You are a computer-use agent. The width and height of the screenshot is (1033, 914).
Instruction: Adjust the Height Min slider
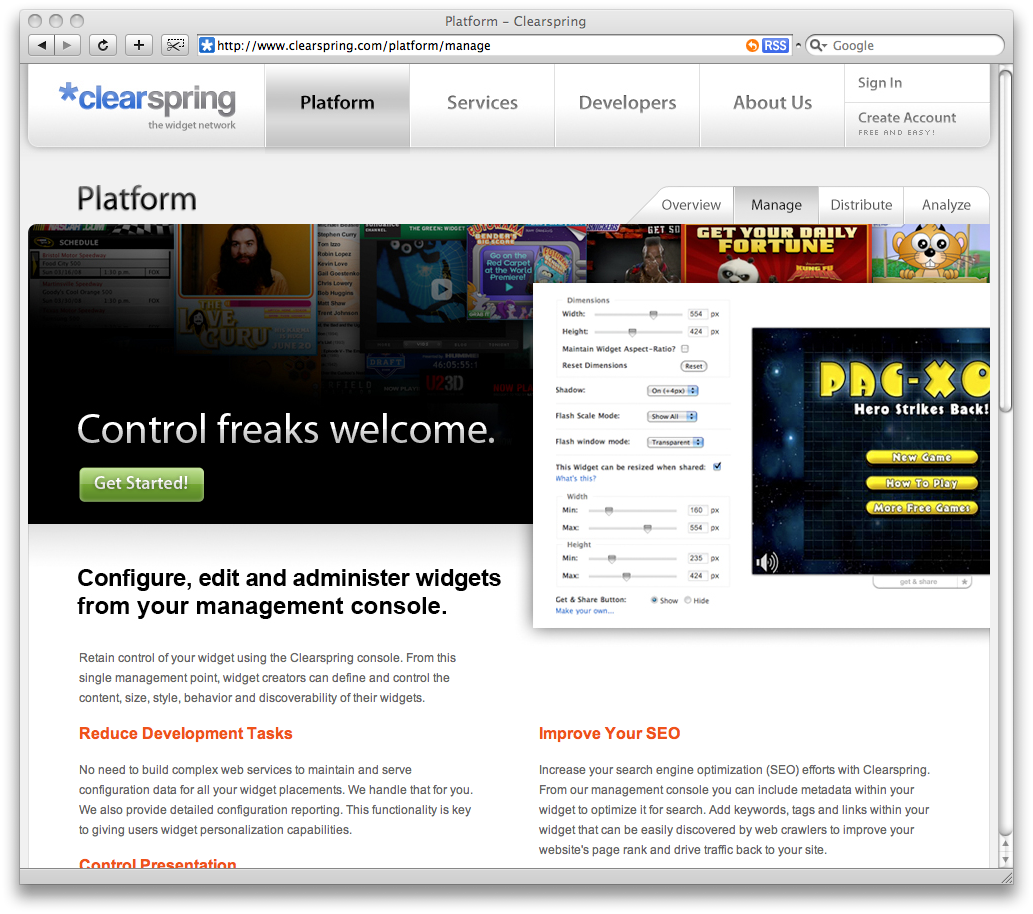pos(612,559)
